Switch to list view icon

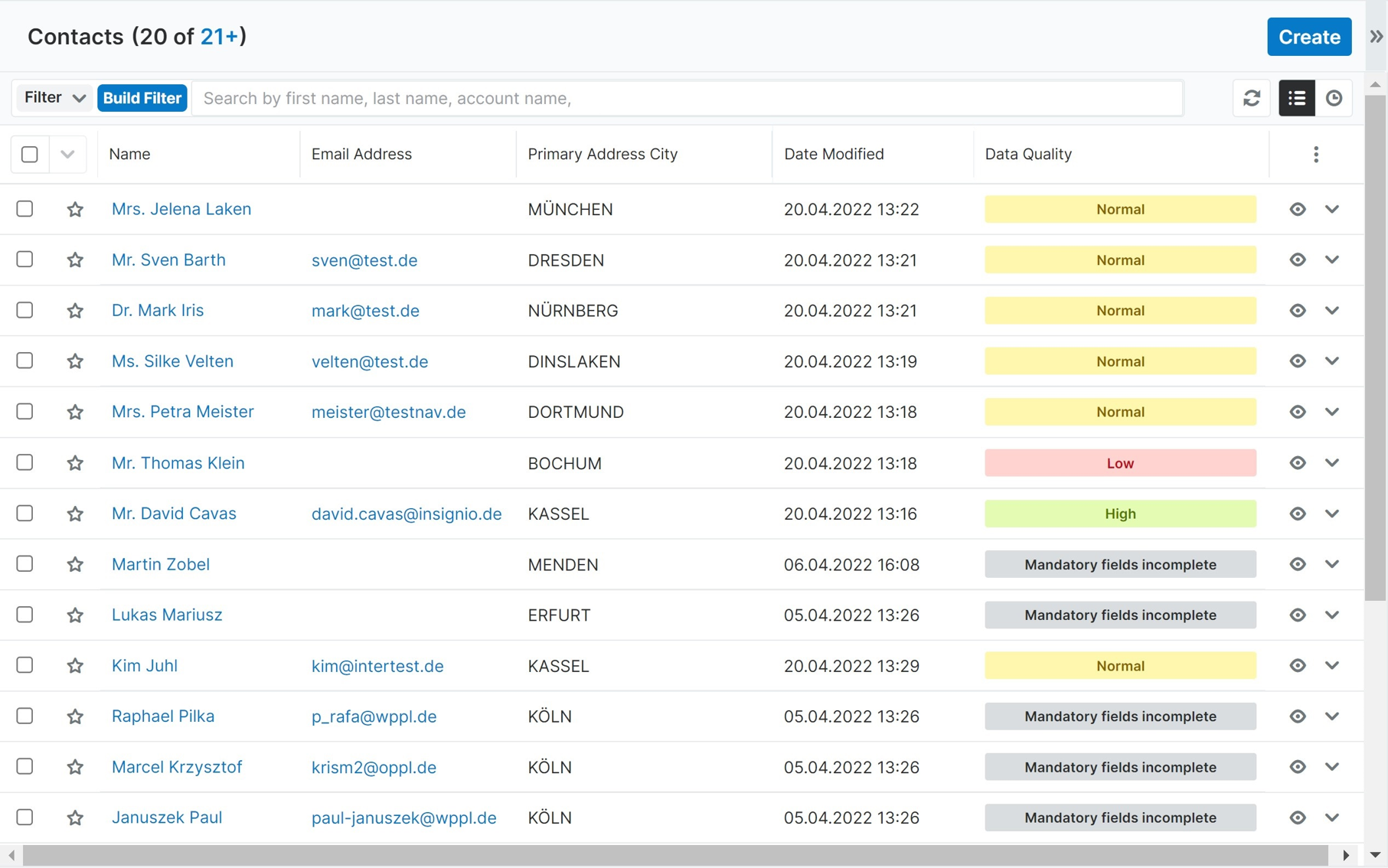(x=1296, y=98)
